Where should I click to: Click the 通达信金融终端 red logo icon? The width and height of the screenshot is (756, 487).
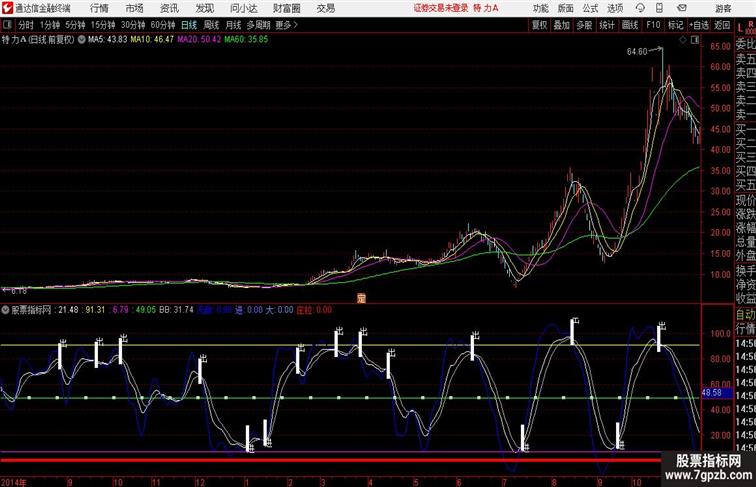pos(7,8)
